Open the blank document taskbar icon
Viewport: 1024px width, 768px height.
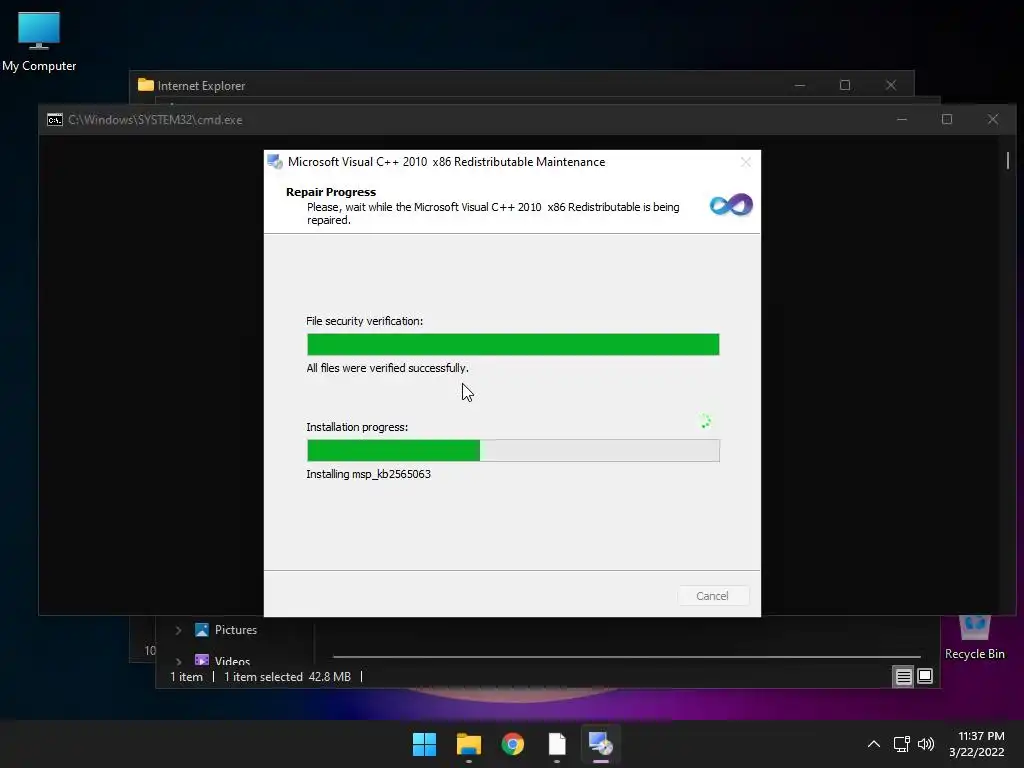pos(557,744)
